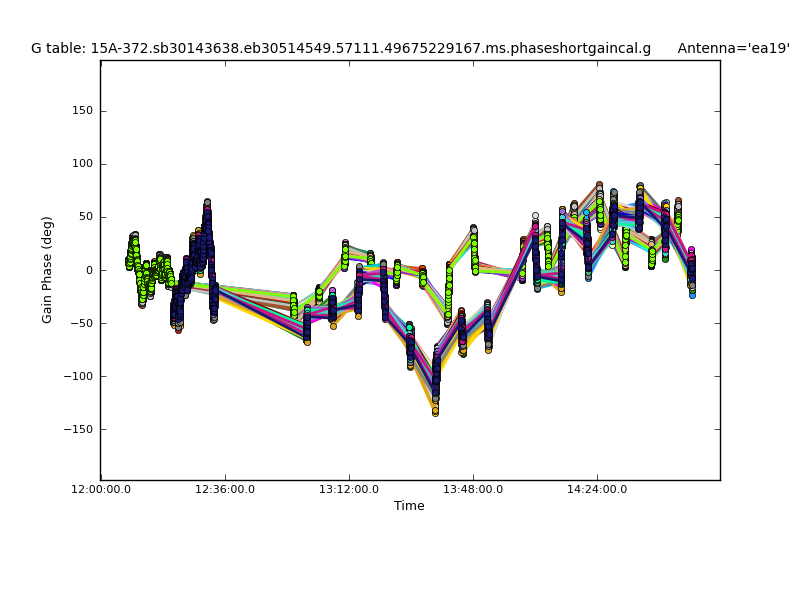Click the G table plot title text

click(340, 48)
